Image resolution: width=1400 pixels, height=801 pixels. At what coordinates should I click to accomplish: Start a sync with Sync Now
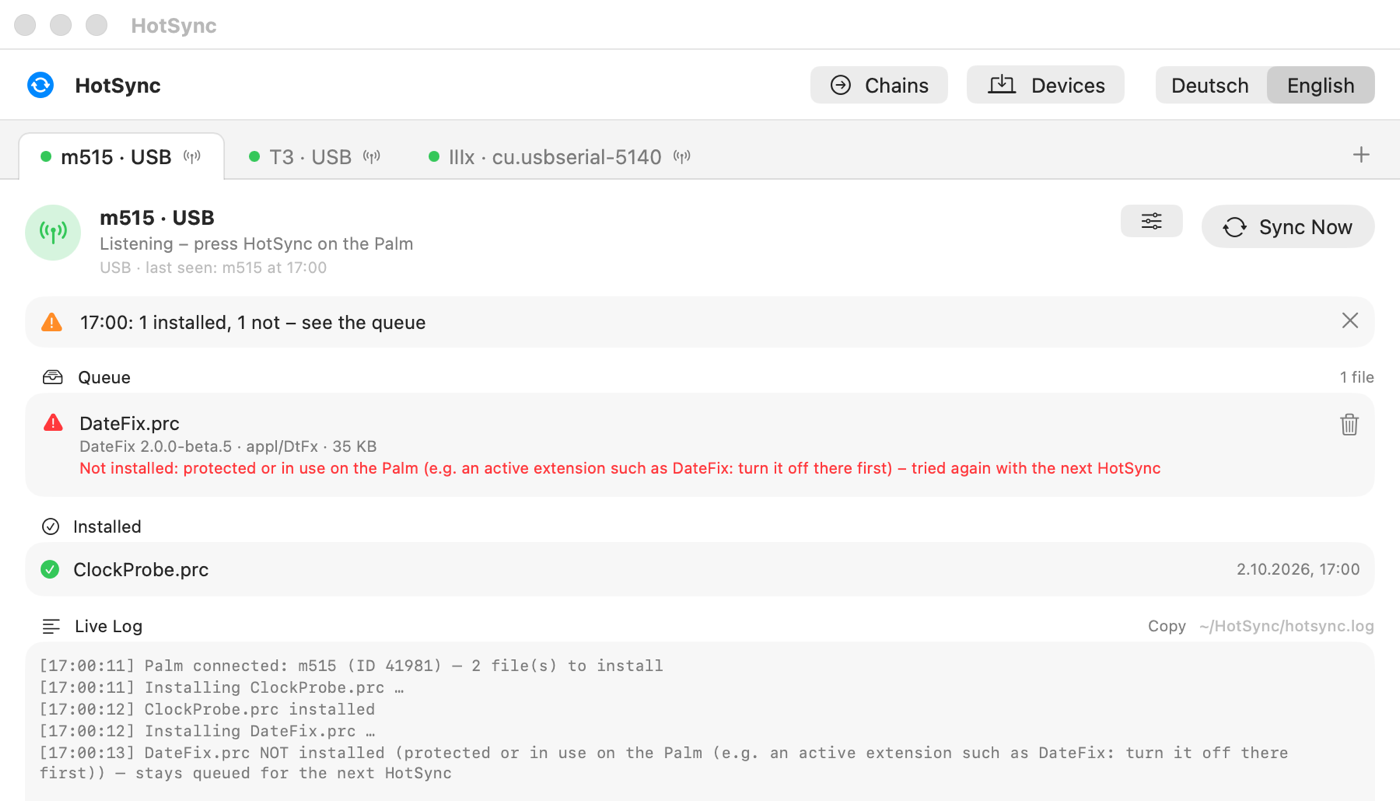tap(1287, 227)
